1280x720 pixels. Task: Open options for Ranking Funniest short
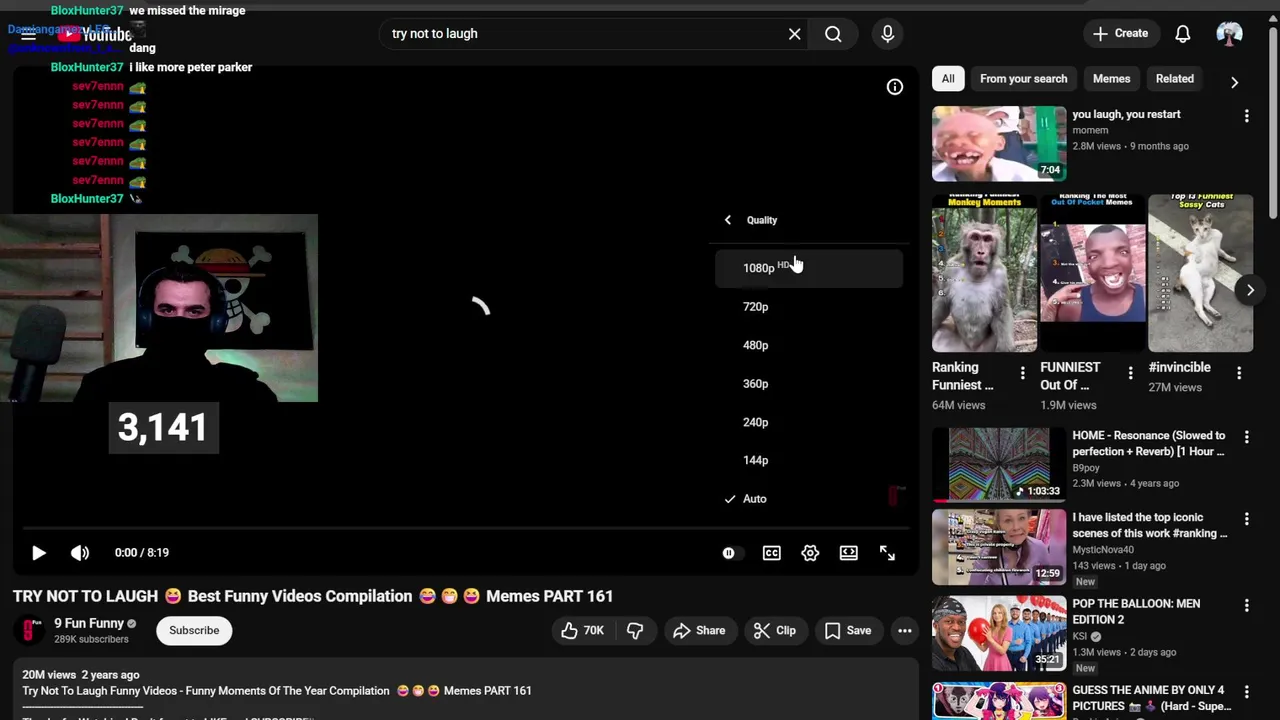1022,373
